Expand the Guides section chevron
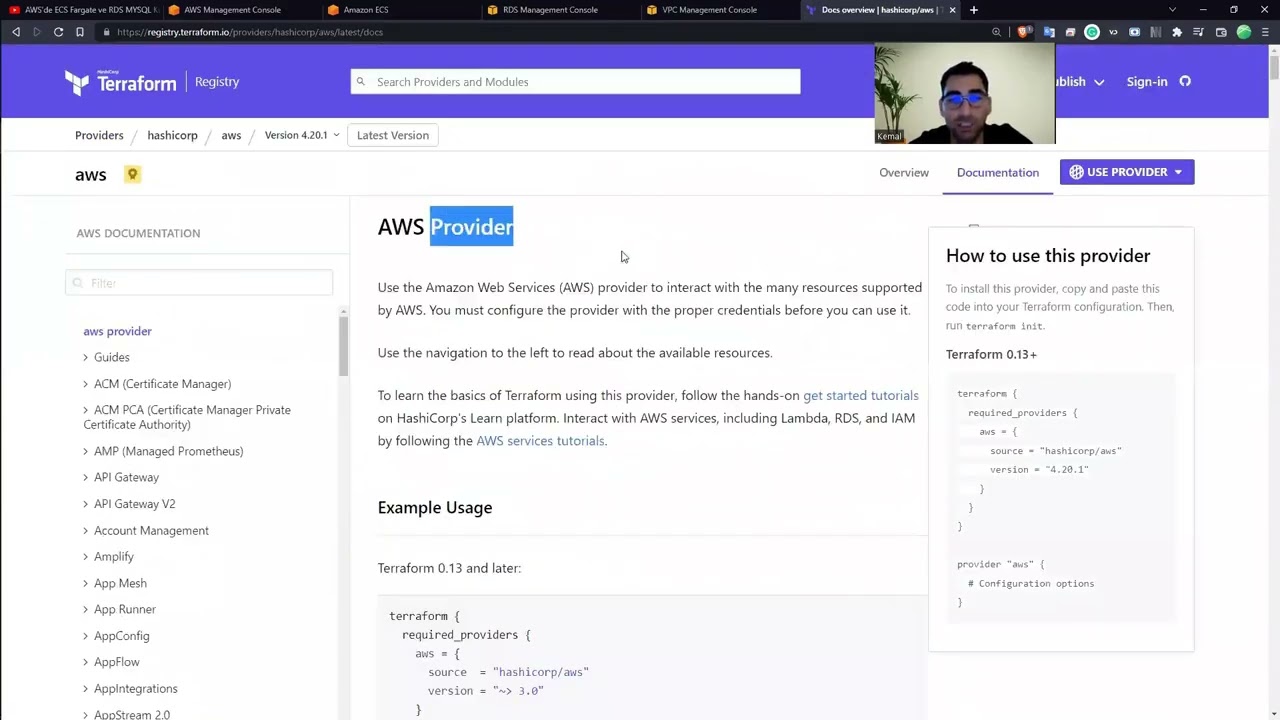Screen dimensions: 1280x720 tap(86, 357)
